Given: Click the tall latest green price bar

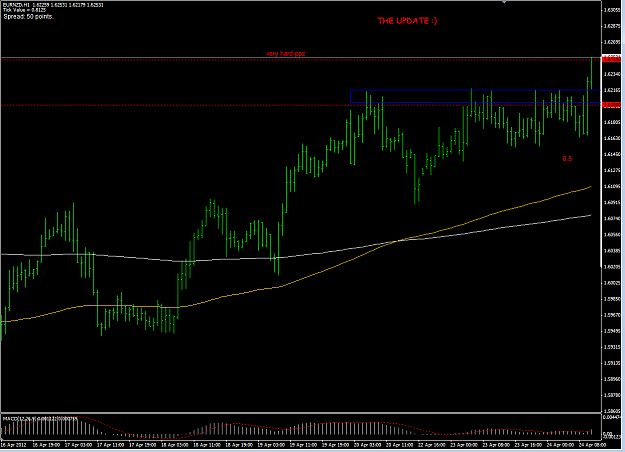Looking at the screenshot, I should point(592,73).
